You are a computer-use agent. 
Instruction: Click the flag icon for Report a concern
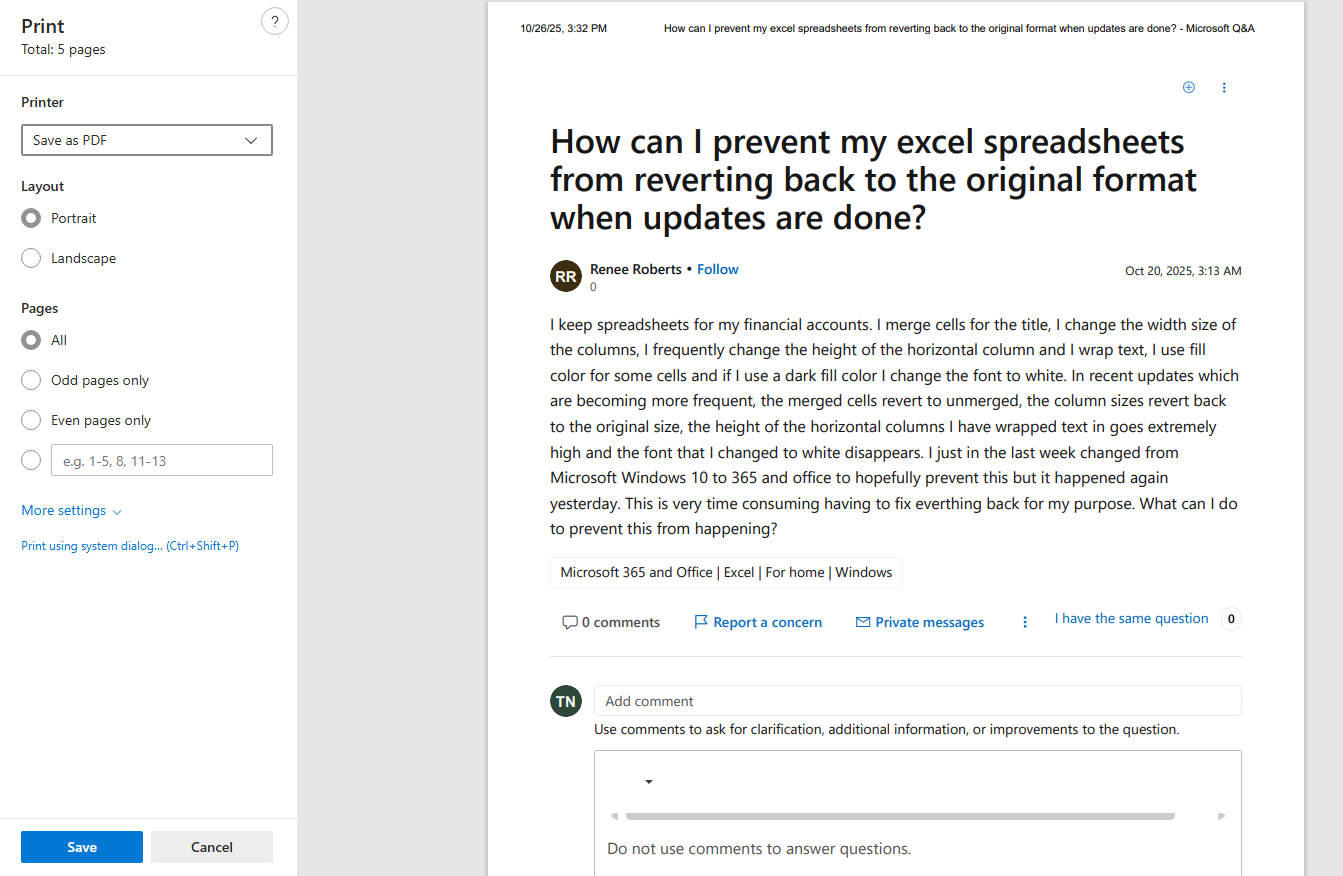point(701,622)
